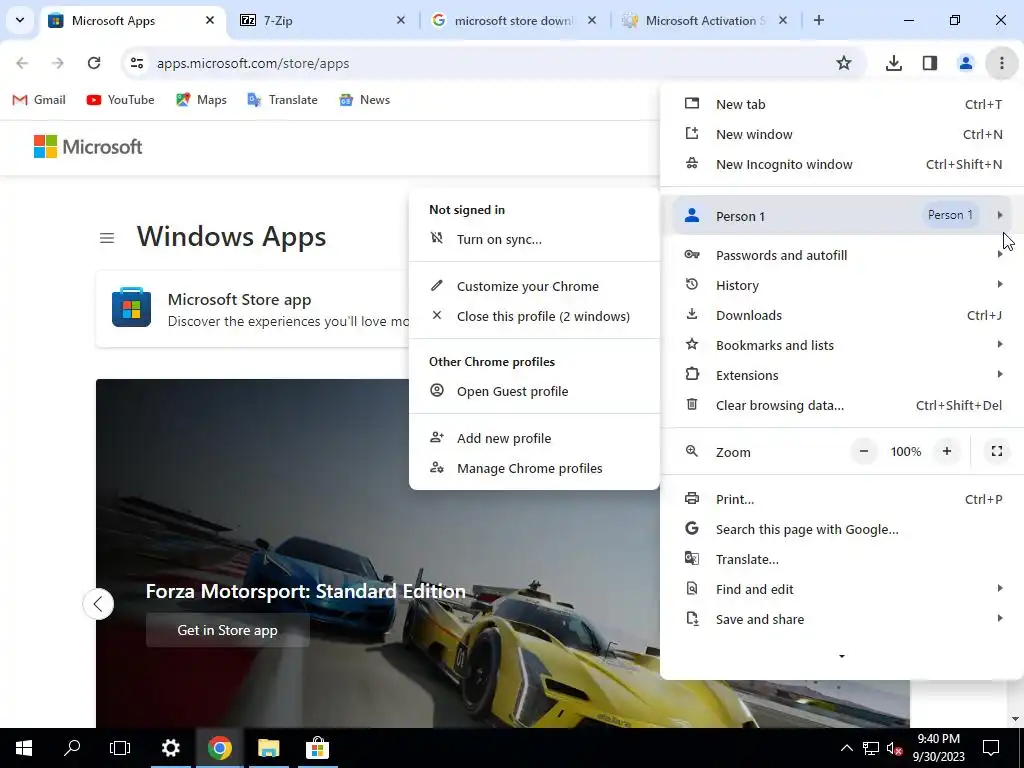This screenshot has width=1024, height=768.
Task: Open Manage Chrome profiles
Action: (534, 469)
